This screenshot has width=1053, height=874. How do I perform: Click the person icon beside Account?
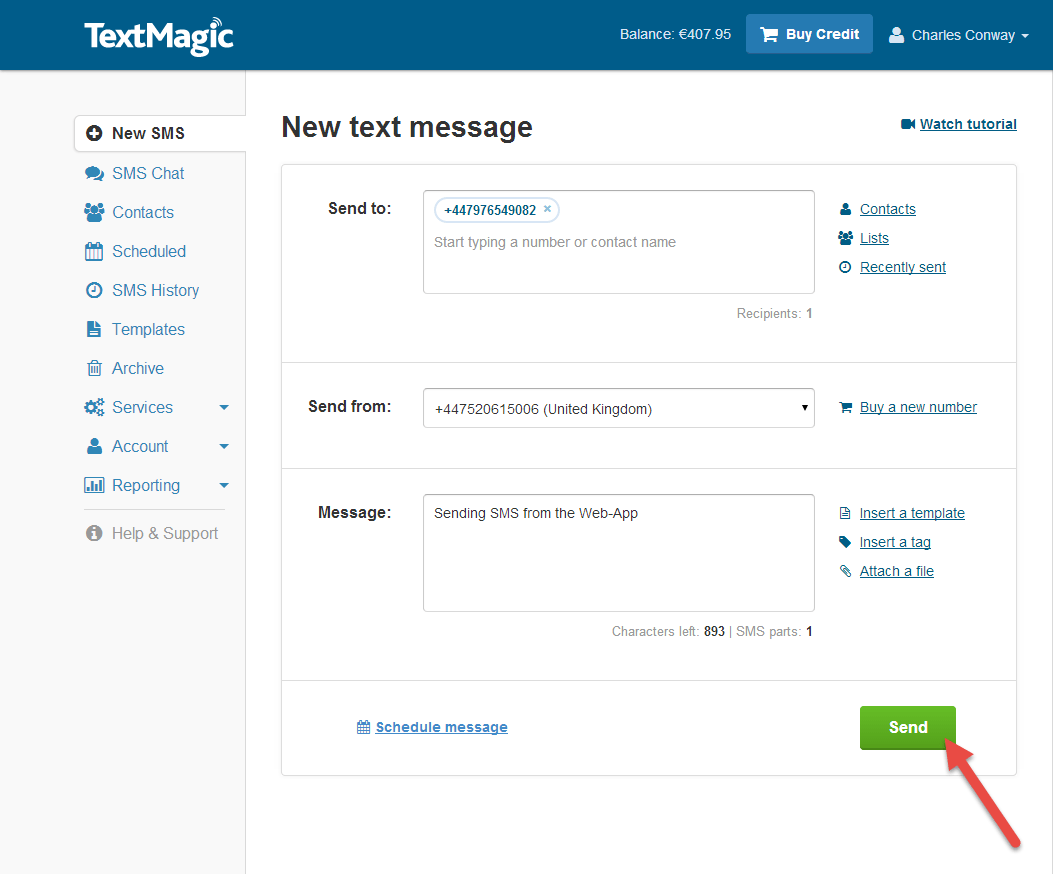[x=94, y=446]
